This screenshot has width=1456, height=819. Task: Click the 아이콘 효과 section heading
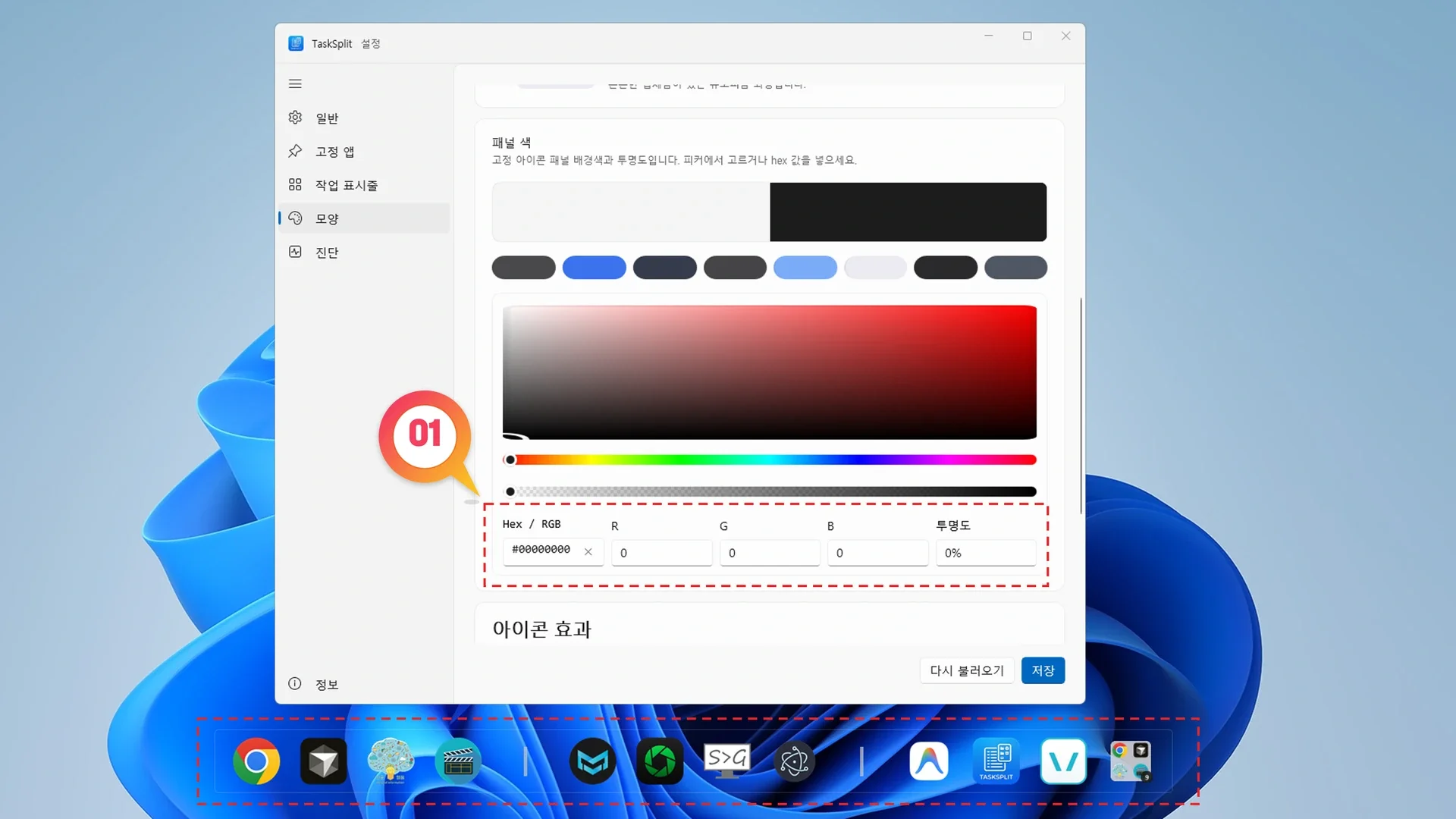[541, 629]
